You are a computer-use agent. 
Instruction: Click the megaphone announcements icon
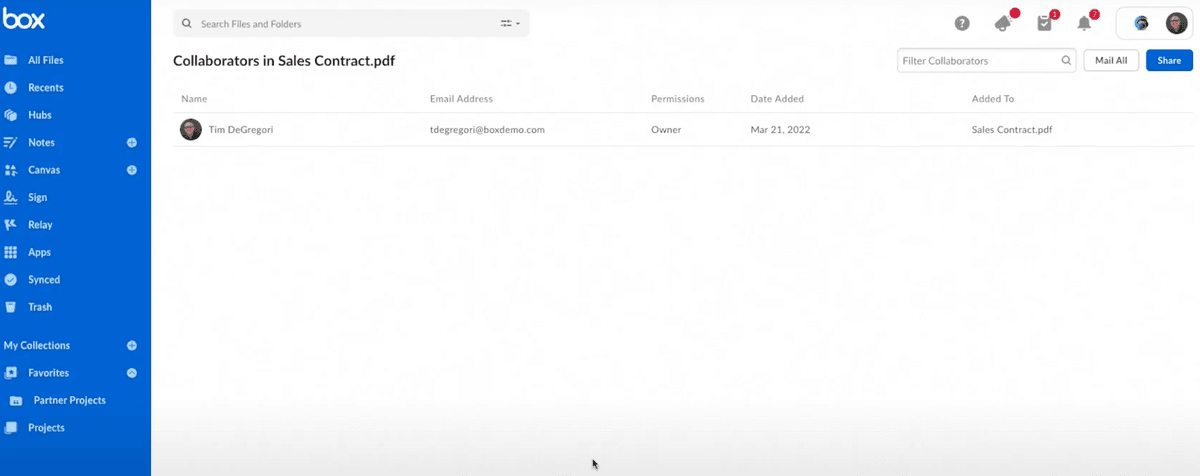[x=1003, y=24]
